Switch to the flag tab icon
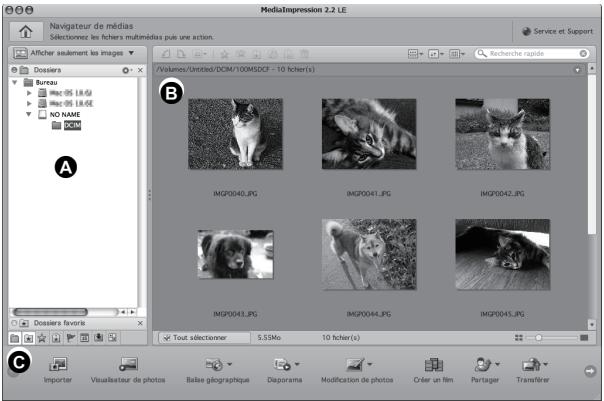The image size is (604, 401). (70, 338)
